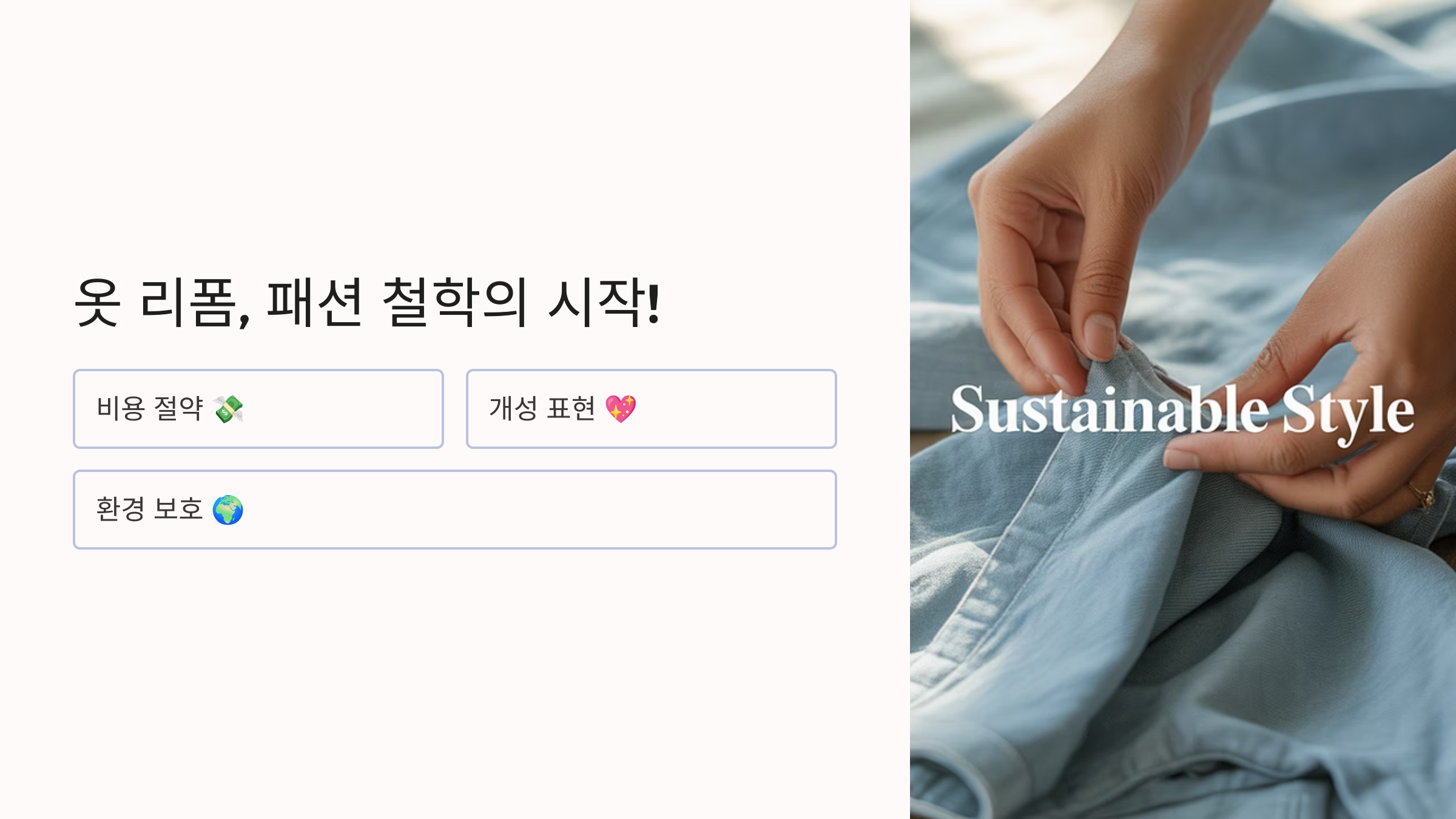Click the 환경 보호 label text
Image resolution: width=1456 pixels, height=819 pixels.
[x=150, y=510]
